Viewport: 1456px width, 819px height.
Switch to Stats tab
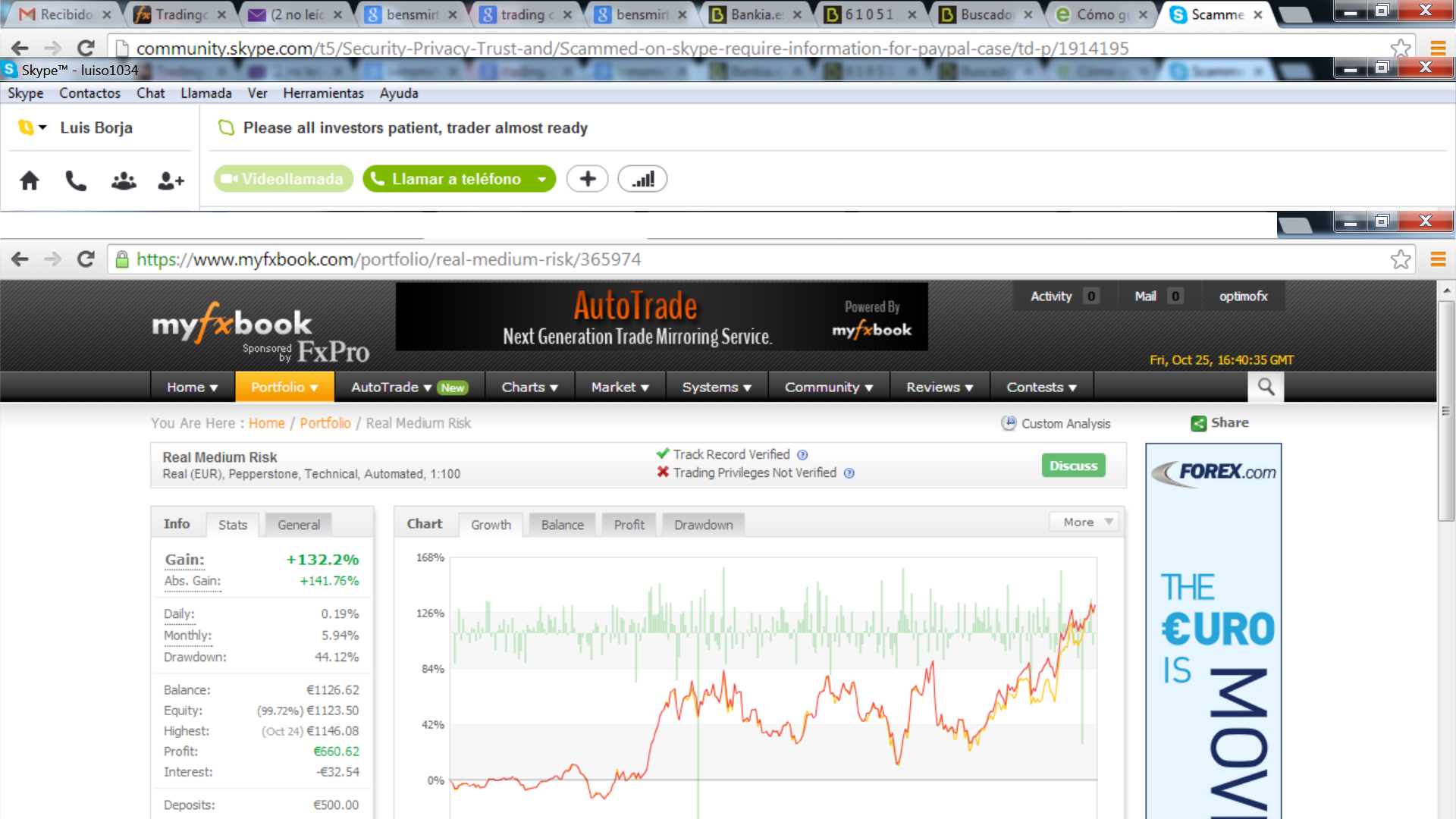233,525
